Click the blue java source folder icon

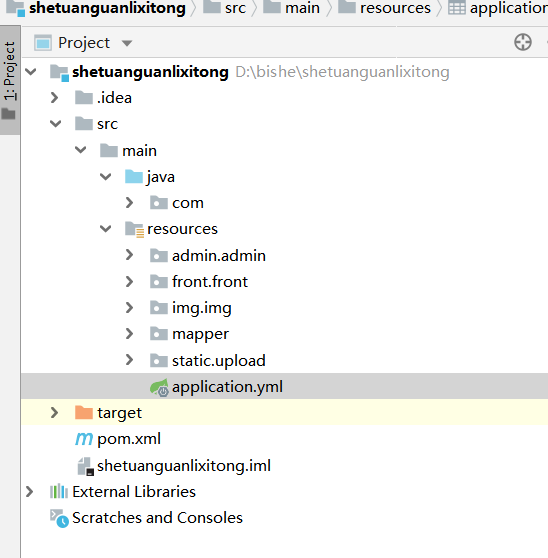coord(134,177)
